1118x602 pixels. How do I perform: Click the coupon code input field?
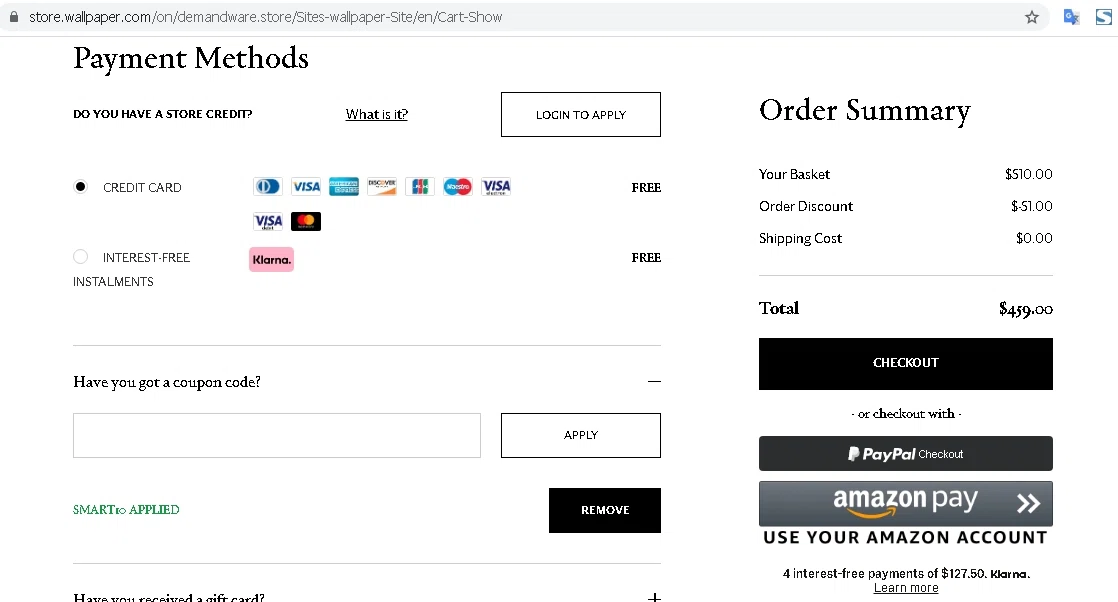coord(277,435)
